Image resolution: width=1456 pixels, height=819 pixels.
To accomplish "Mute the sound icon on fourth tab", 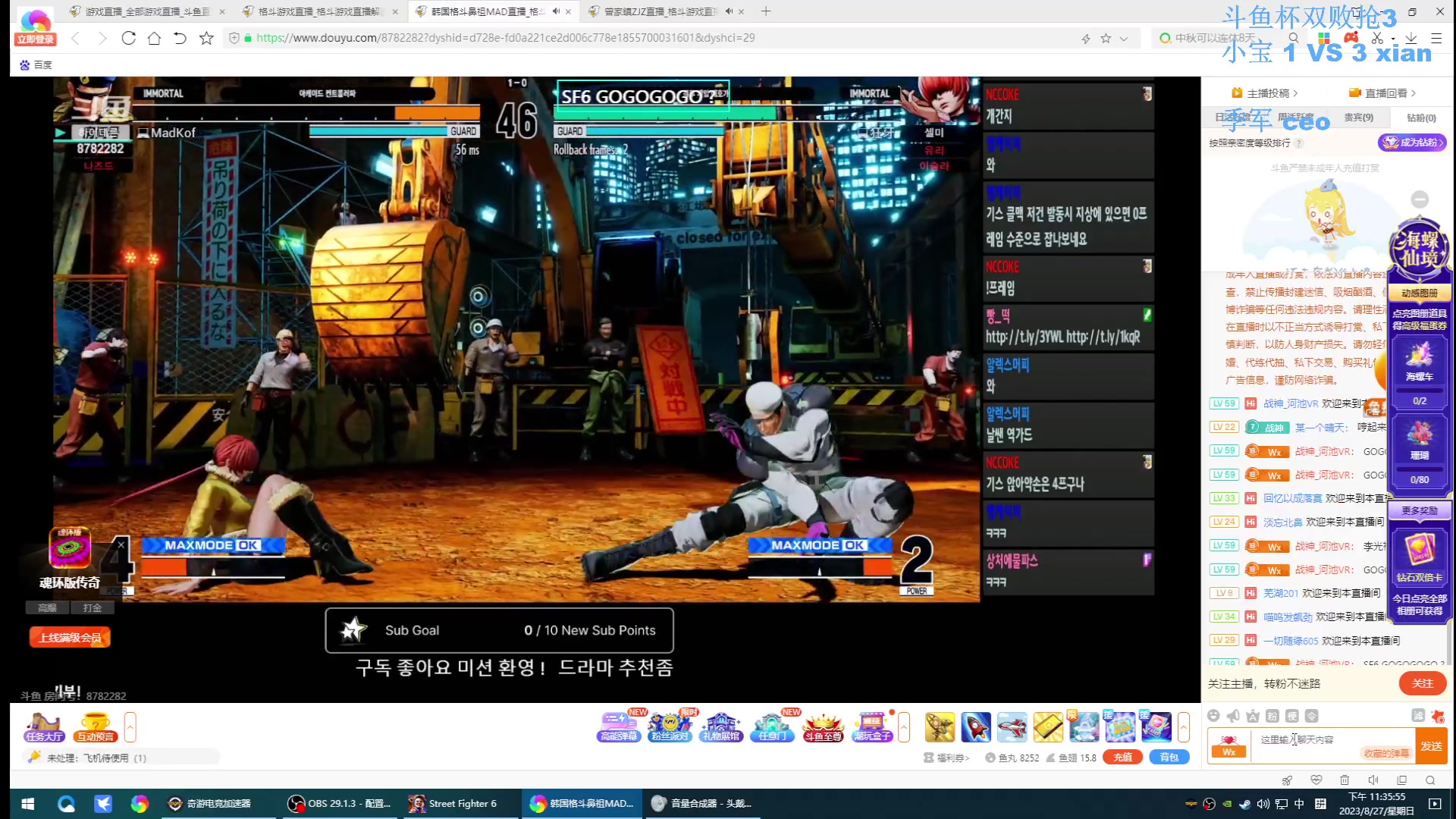I will point(729,11).
